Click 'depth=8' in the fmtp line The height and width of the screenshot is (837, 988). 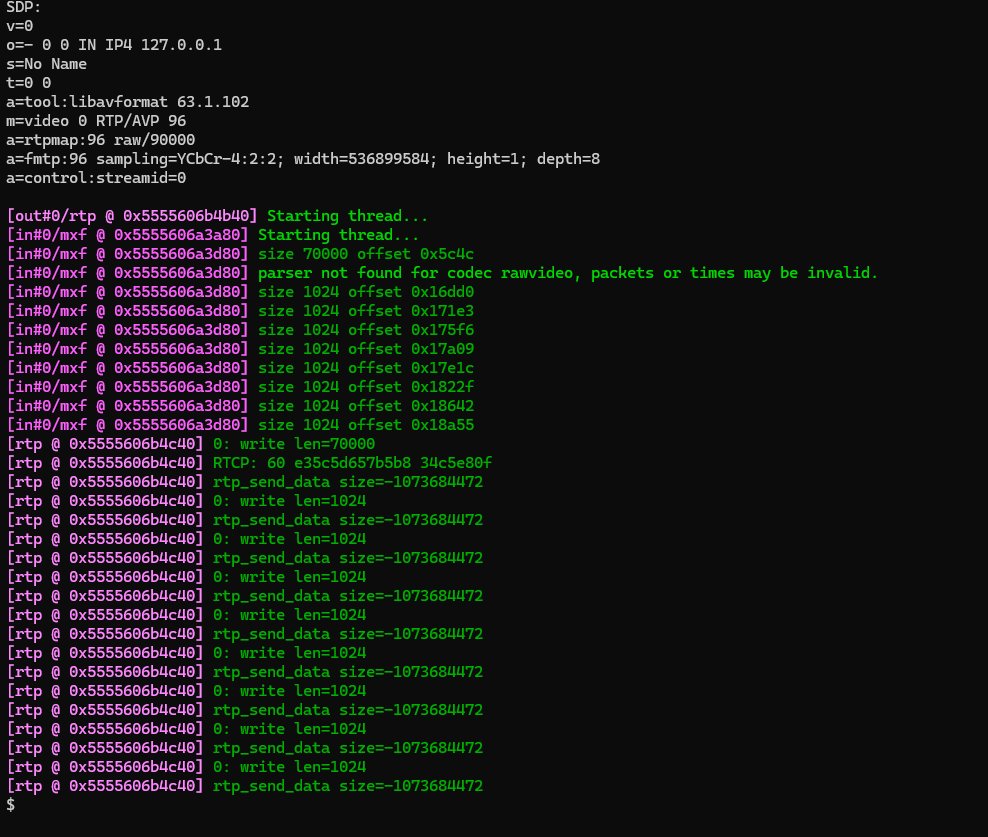568,159
